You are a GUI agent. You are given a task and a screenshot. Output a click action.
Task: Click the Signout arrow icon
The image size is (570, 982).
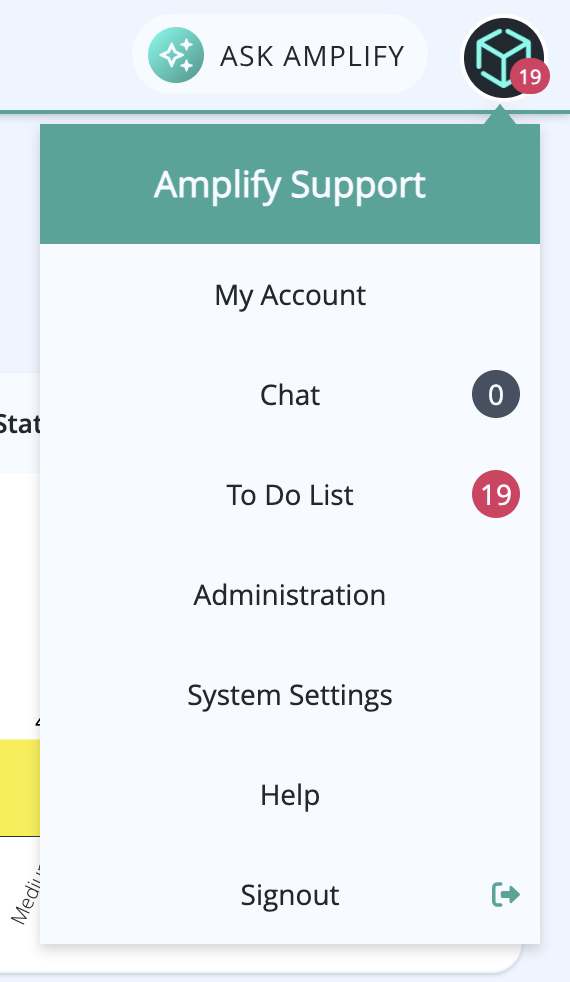[x=505, y=894]
